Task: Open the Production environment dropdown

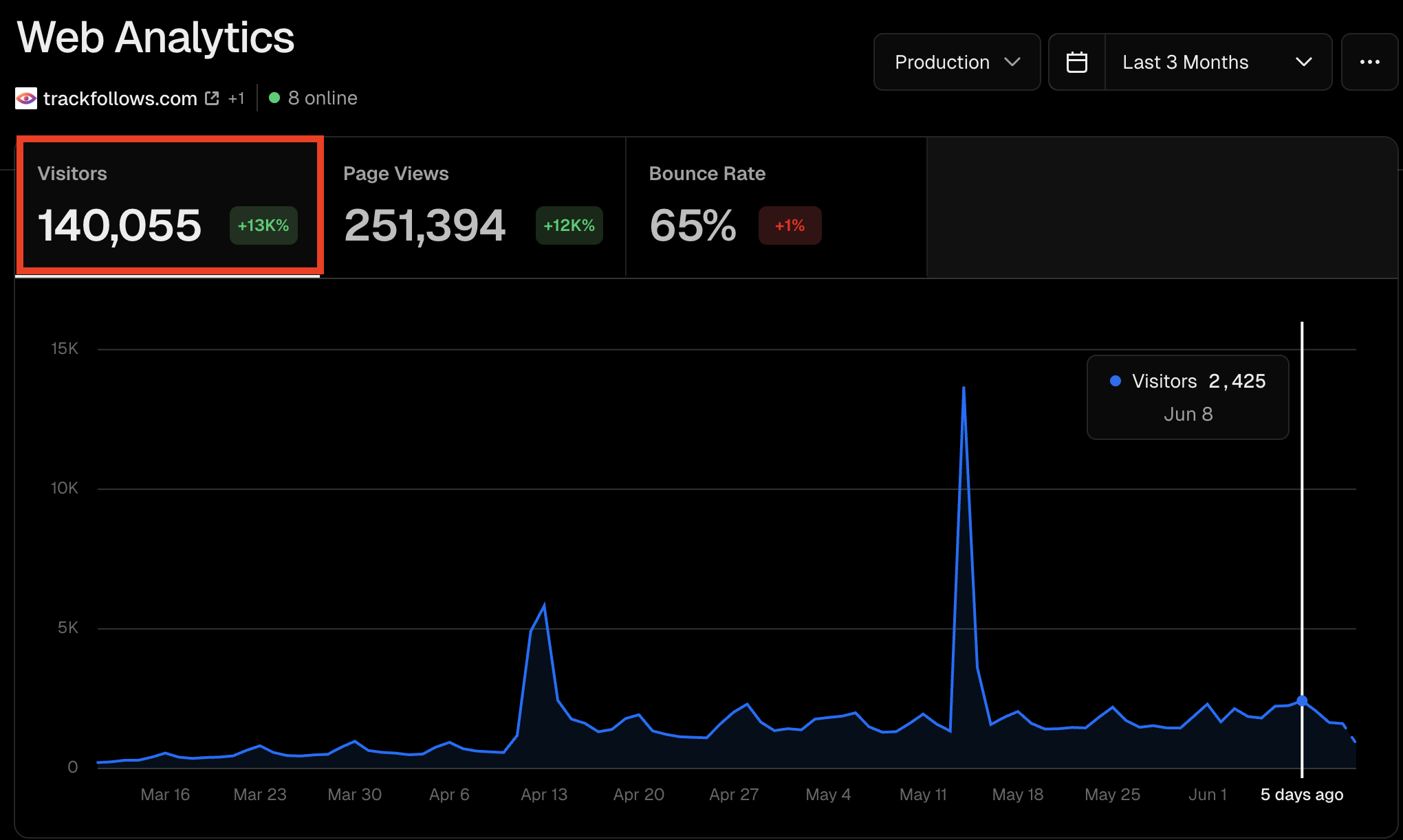Action: click(956, 62)
